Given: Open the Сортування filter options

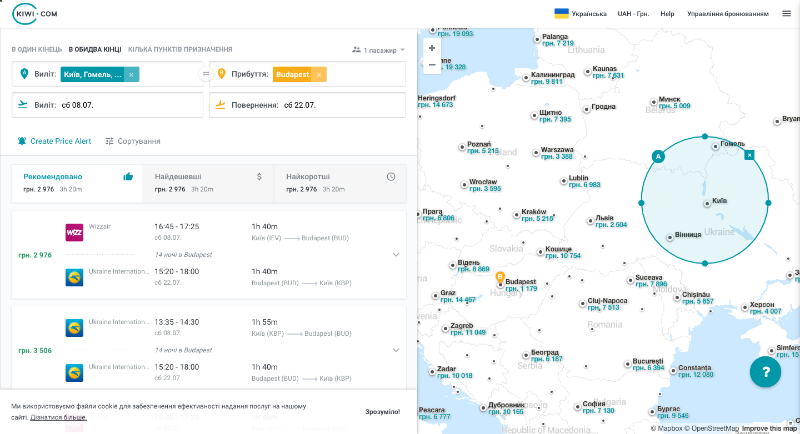Looking at the screenshot, I should [x=132, y=141].
